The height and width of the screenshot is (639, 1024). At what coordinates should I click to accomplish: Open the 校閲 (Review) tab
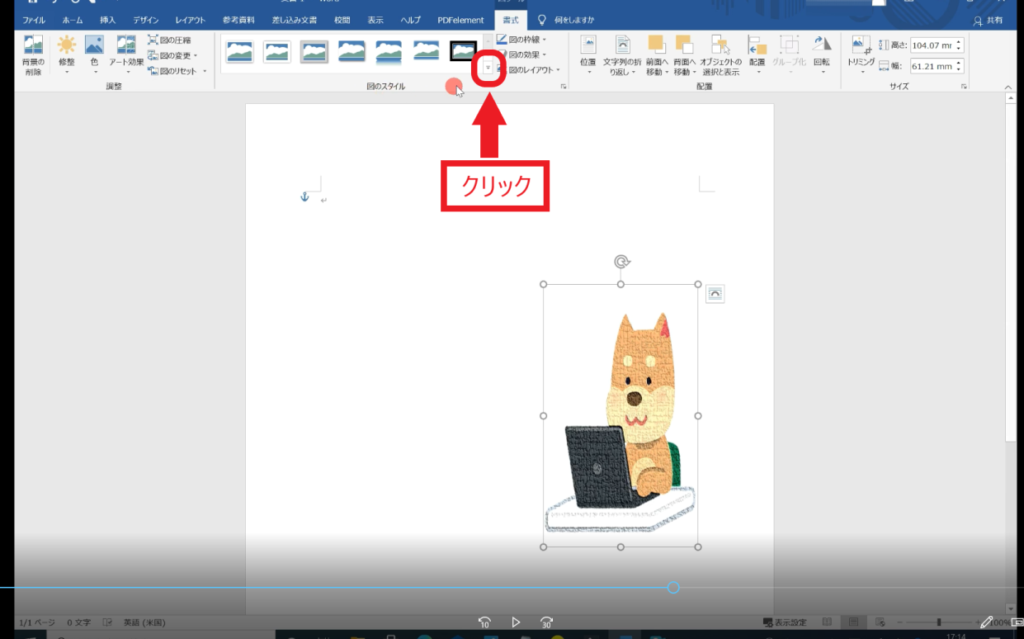click(x=342, y=20)
